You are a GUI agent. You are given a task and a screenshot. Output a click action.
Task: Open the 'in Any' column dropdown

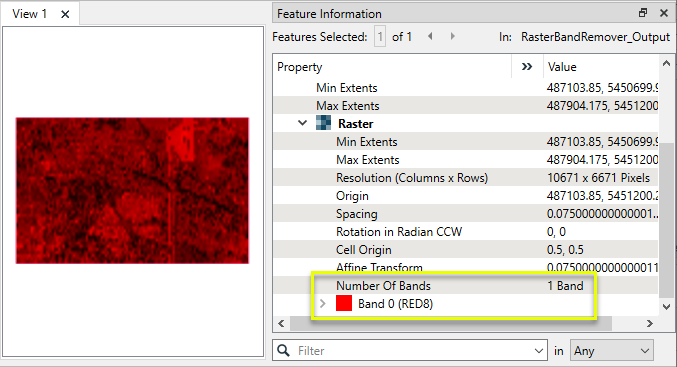click(611, 351)
